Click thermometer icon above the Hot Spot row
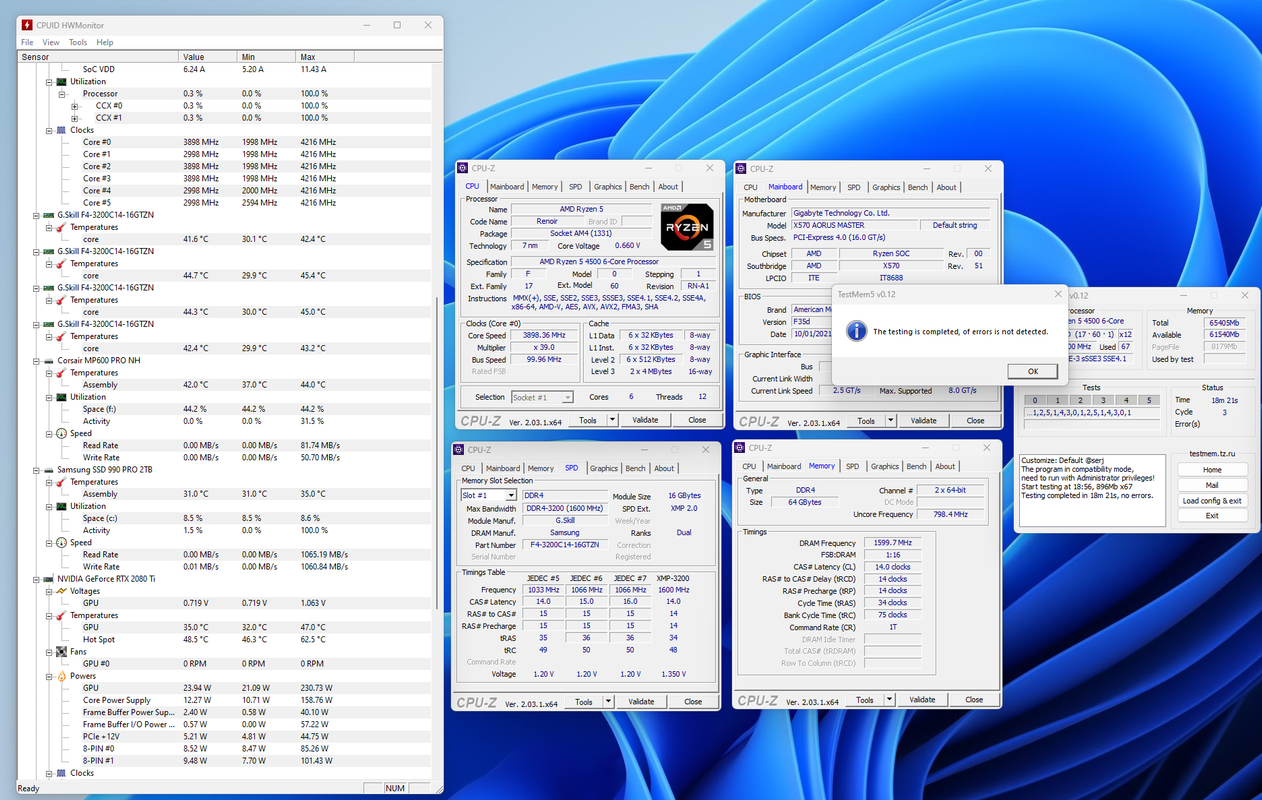1262x800 pixels. [x=62, y=615]
